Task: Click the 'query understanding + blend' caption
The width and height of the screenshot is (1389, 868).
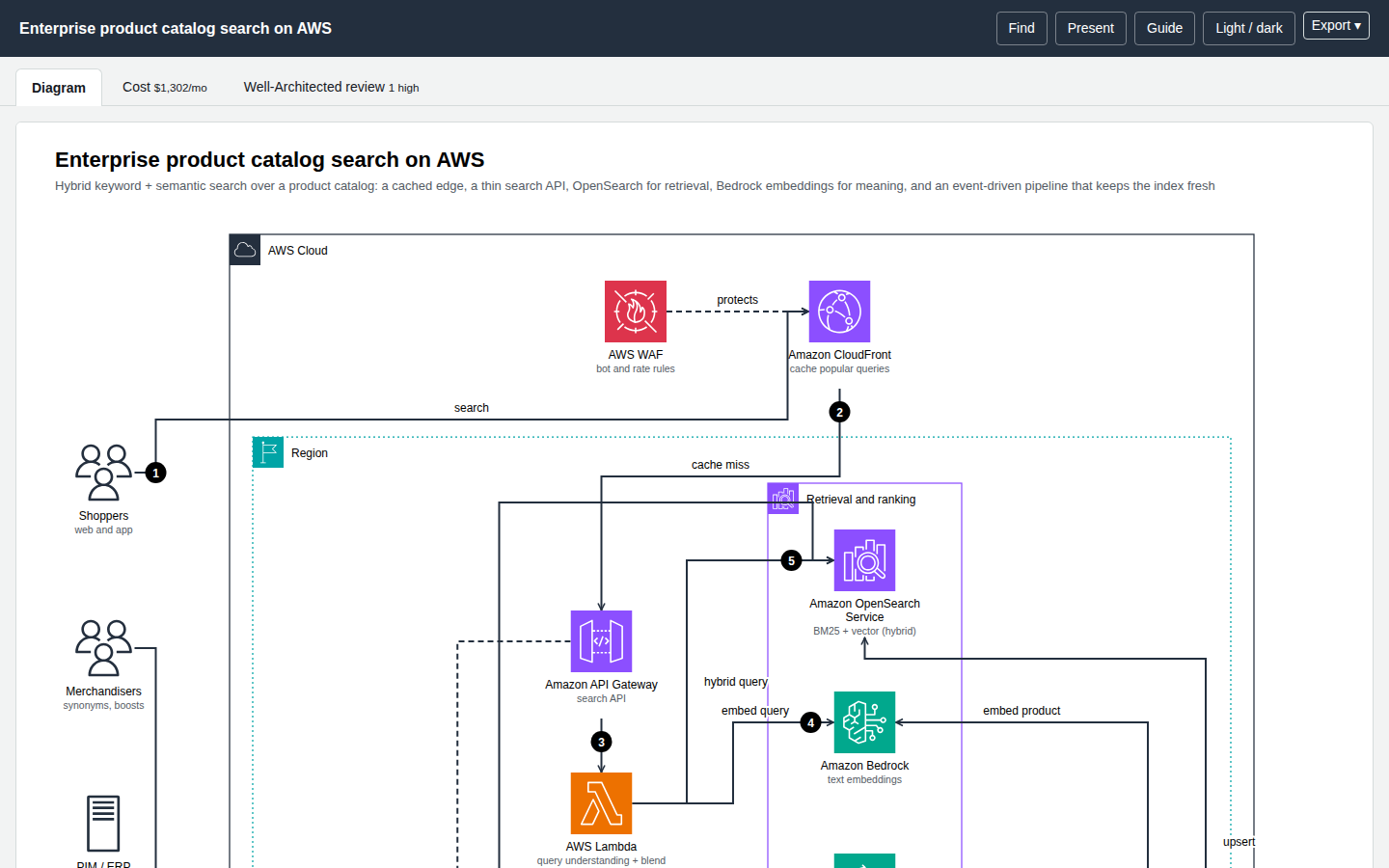Action: pos(601,860)
